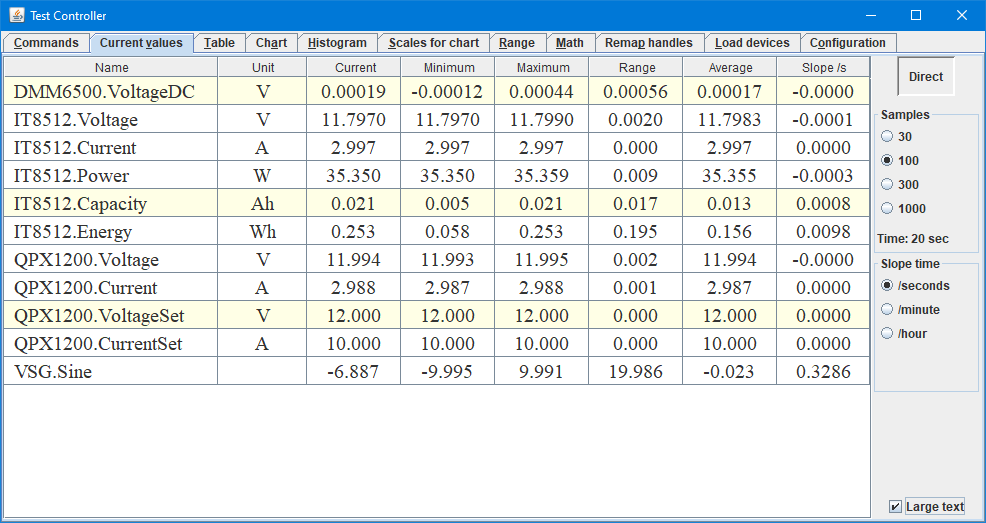Switch to the Current values tab

click(141, 43)
